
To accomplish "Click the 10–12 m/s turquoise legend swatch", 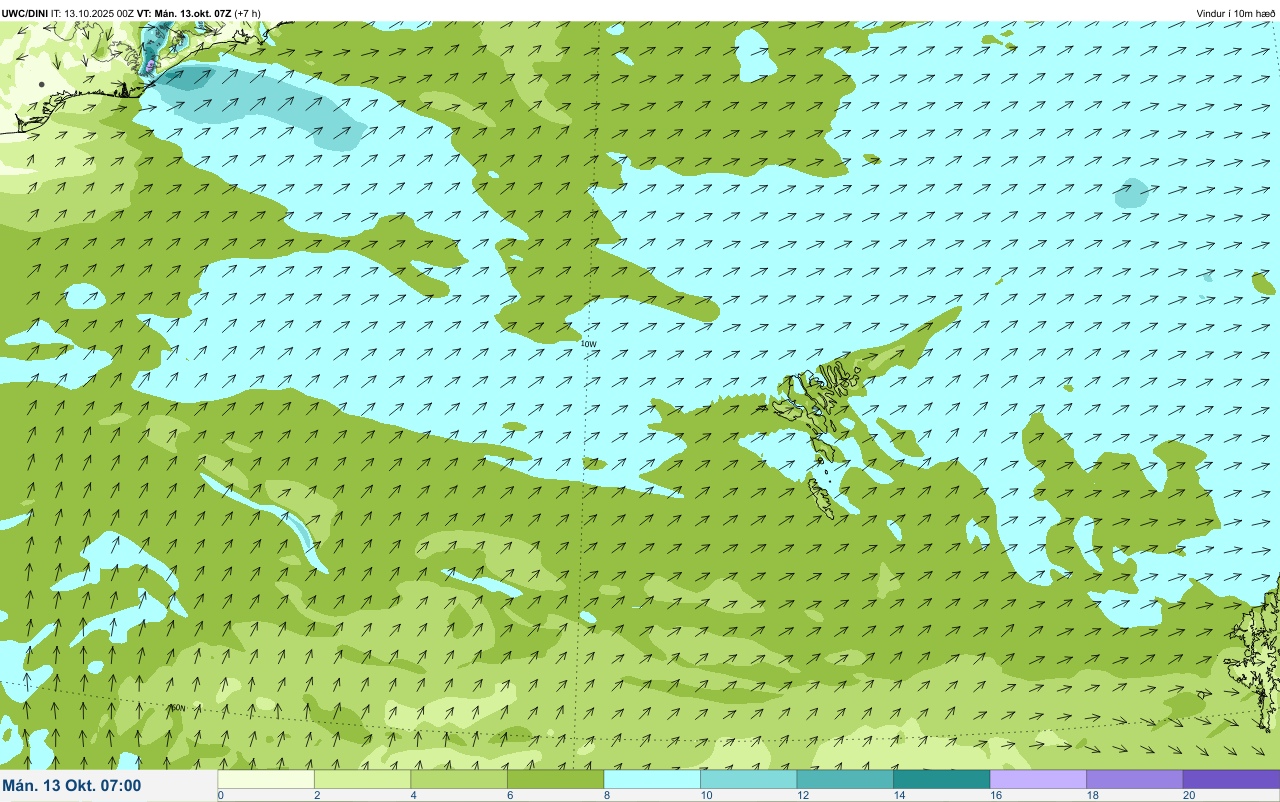I will point(749,779).
